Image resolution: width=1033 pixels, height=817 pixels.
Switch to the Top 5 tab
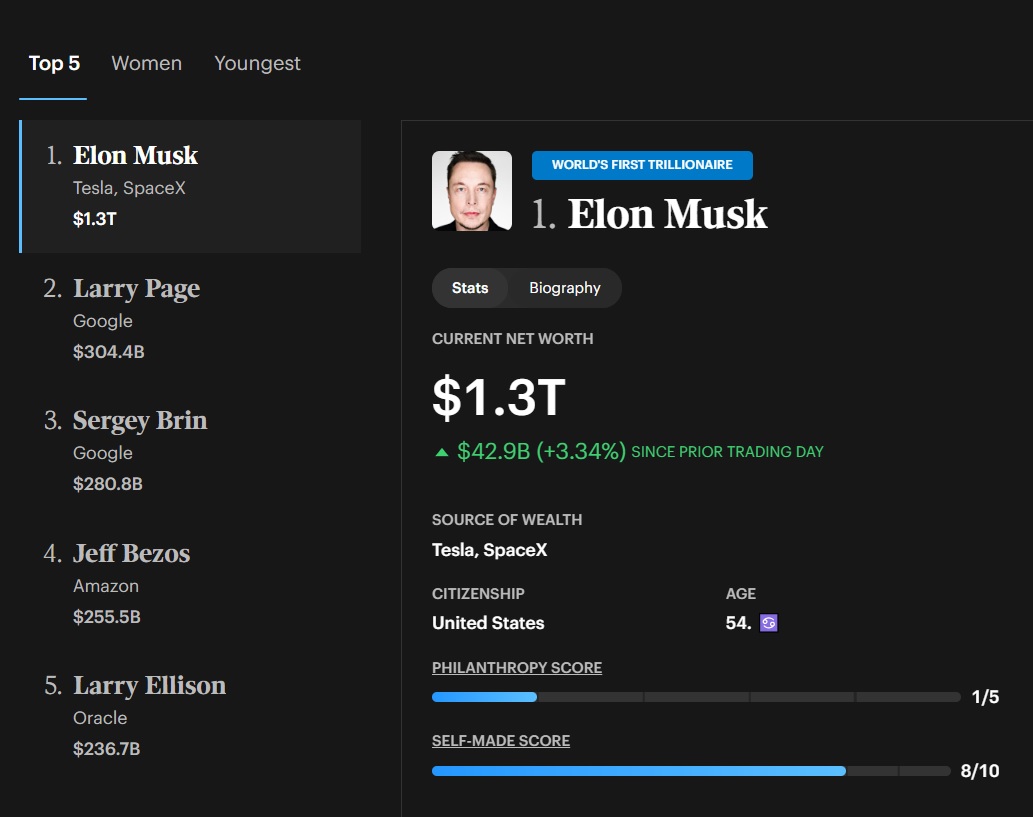pyautogui.click(x=54, y=63)
